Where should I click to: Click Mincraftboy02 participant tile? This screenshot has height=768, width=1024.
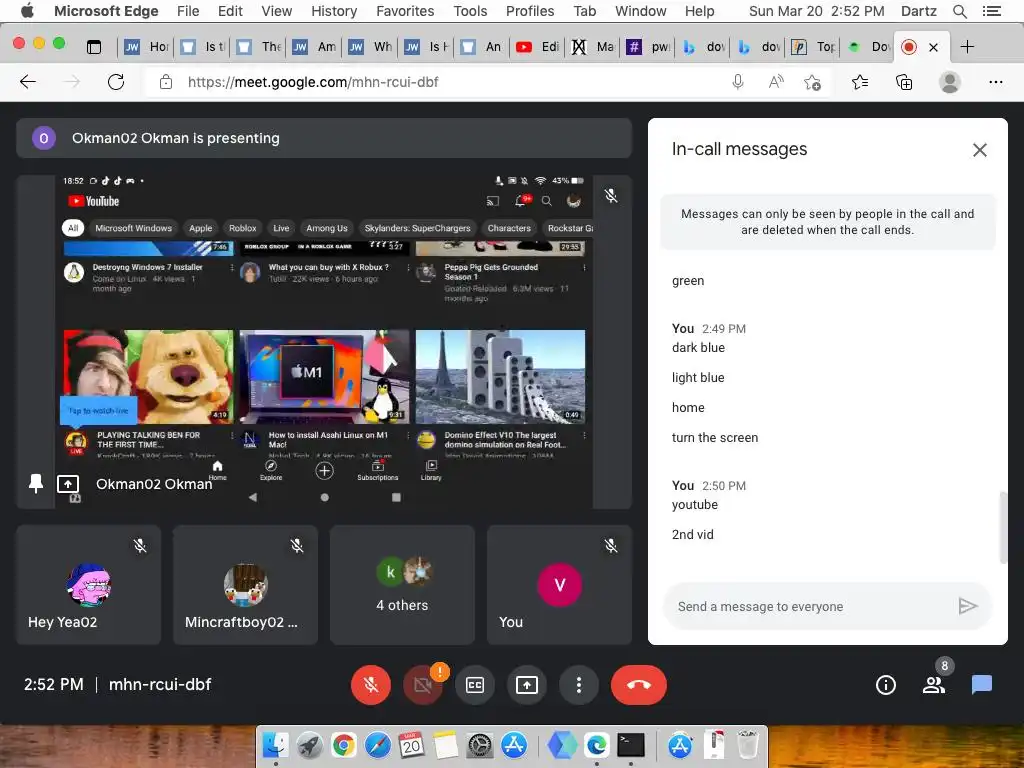click(246, 584)
